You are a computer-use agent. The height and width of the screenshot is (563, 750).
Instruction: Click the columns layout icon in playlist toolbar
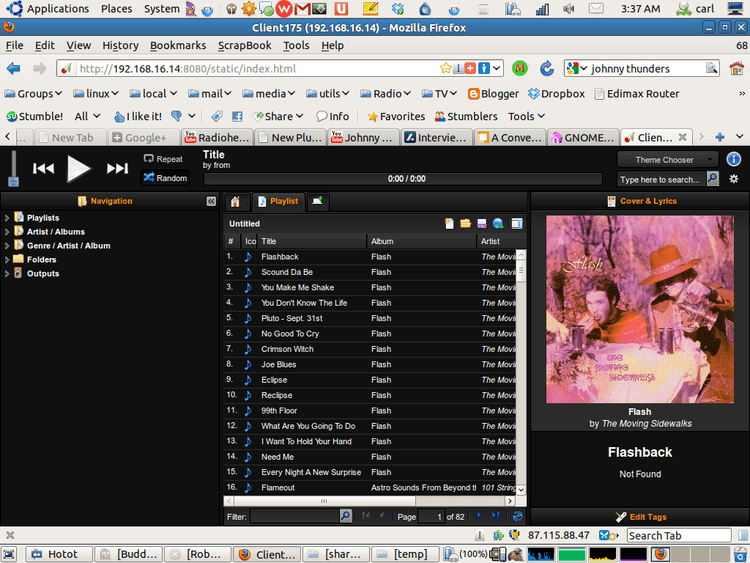[x=517, y=223]
